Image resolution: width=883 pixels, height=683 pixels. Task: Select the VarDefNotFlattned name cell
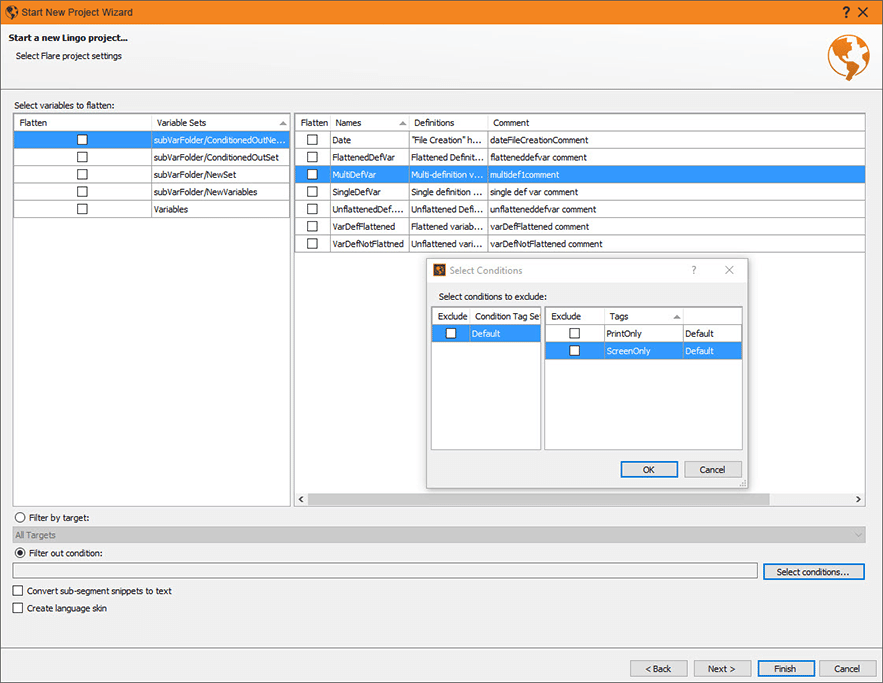pyautogui.click(x=369, y=244)
